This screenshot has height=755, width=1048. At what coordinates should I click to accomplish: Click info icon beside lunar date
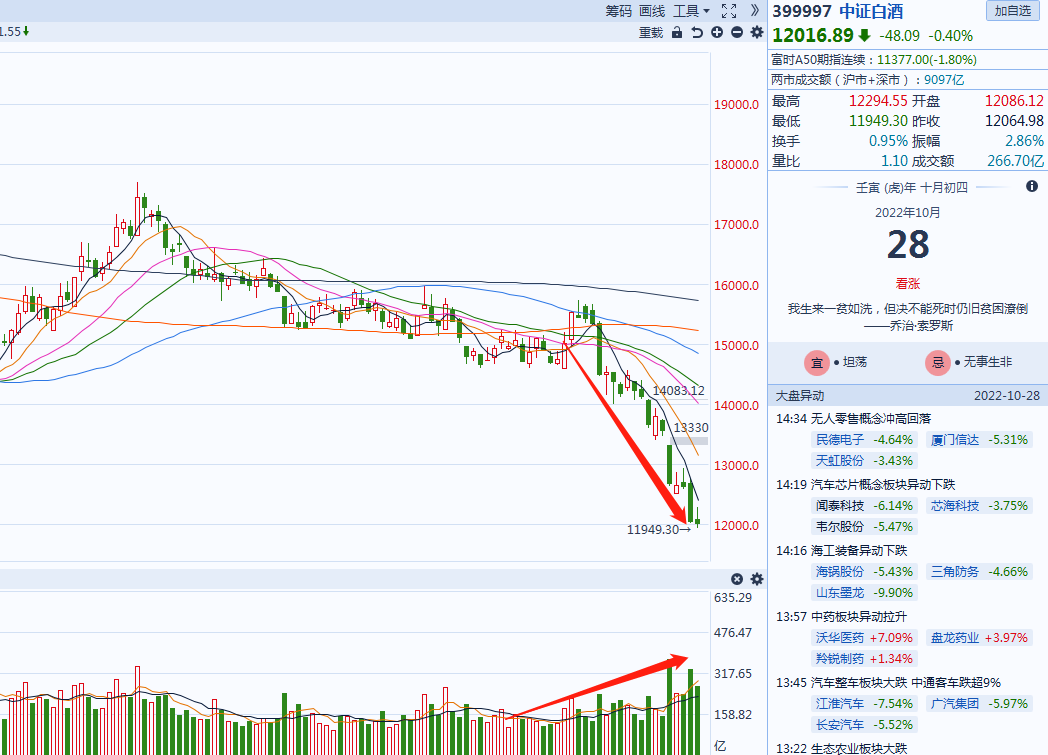tap(1032, 187)
